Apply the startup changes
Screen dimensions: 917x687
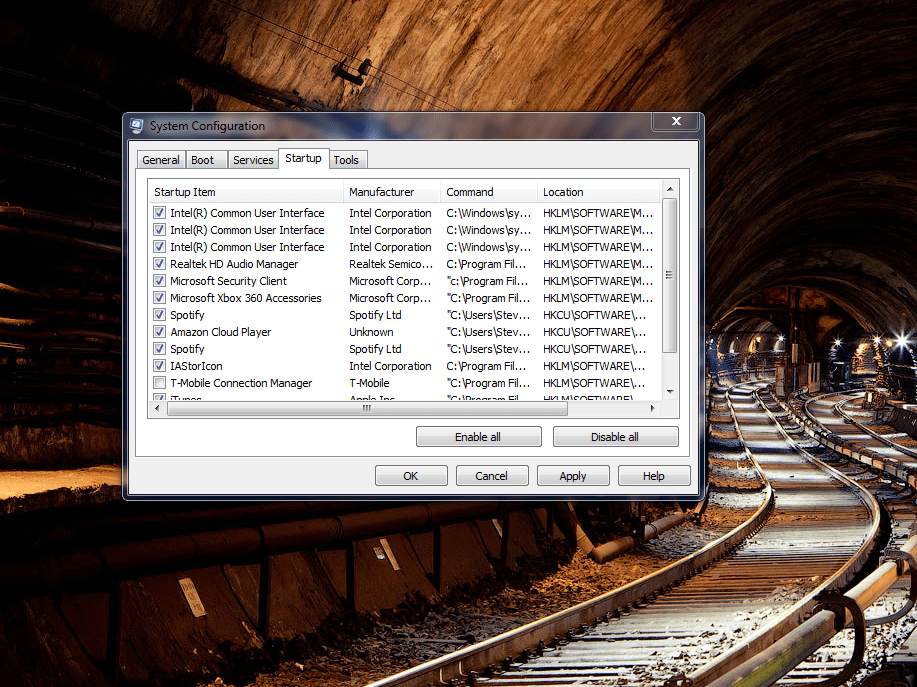click(x=572, y=475)
